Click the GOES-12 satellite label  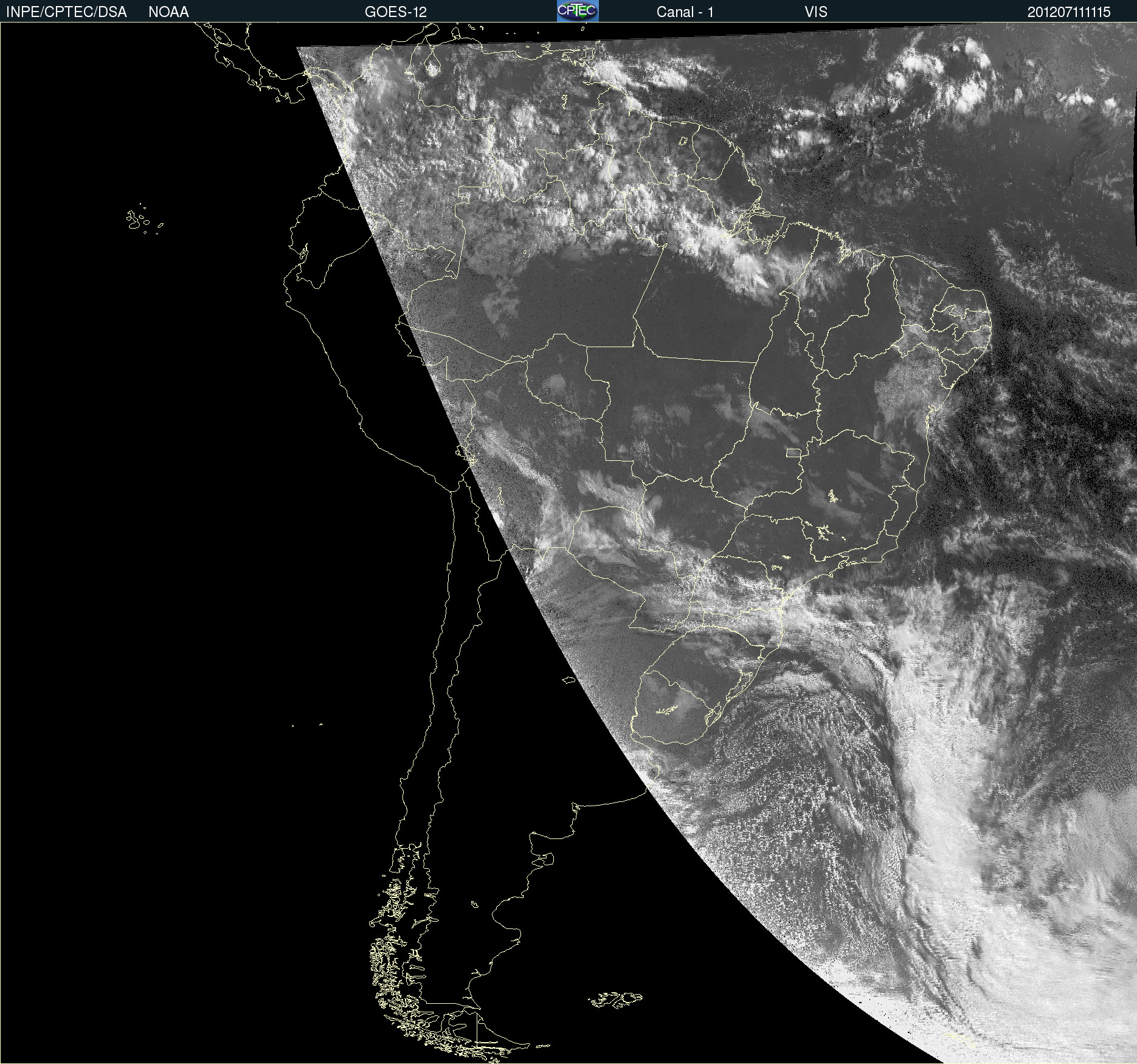click(x=396, y=12)
